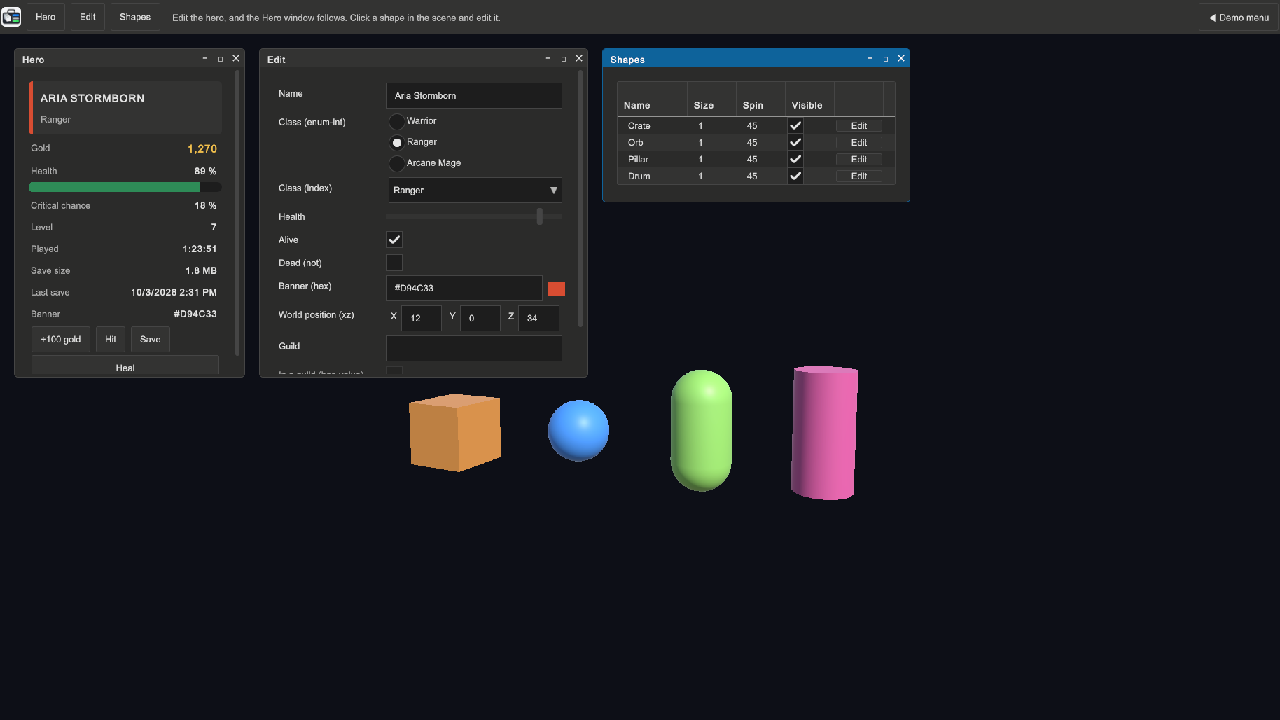Open the Hero menu in top bar
The height and width of the screenshot is (720, 1280).
coord(45,17)
